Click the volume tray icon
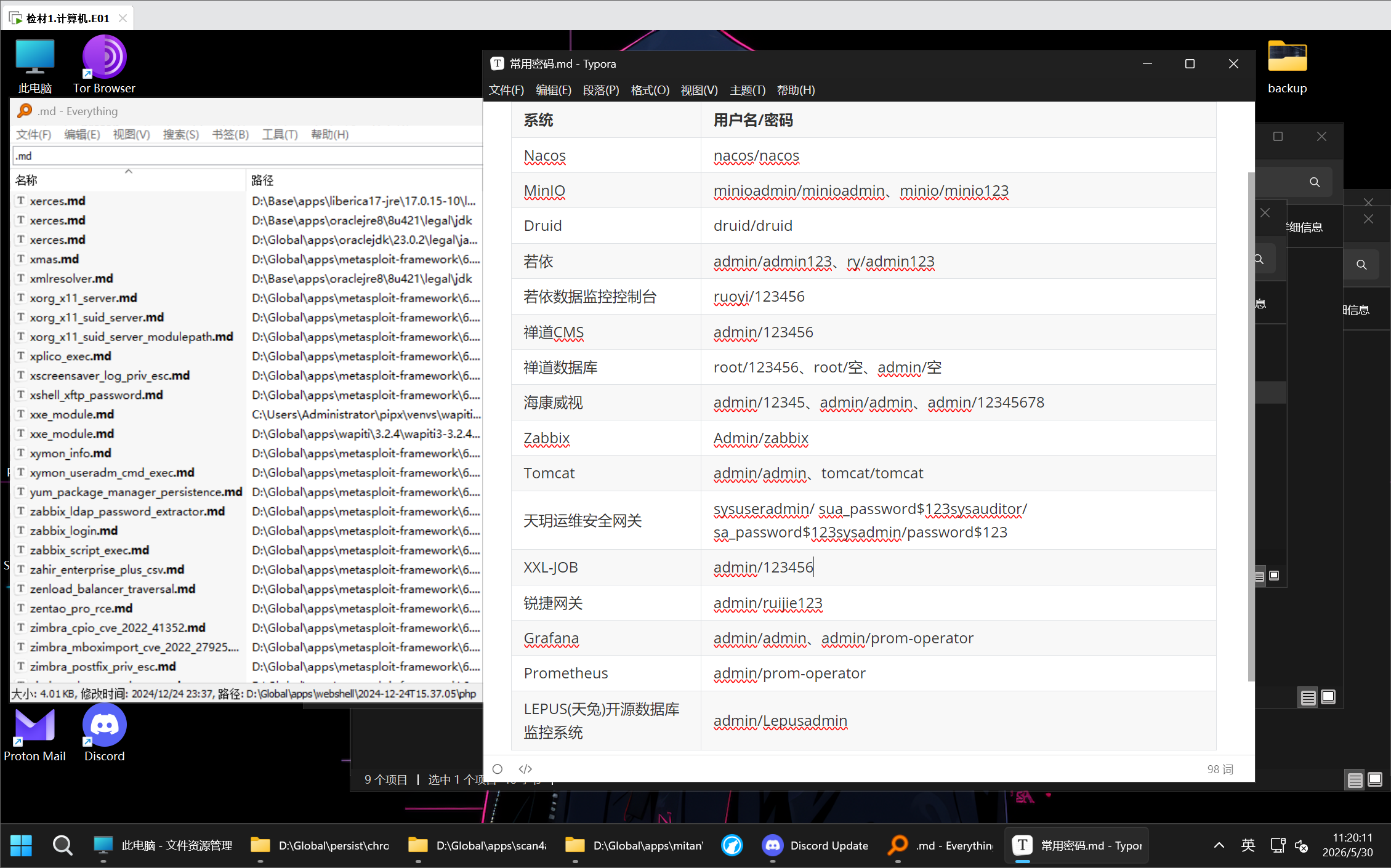 coord(1302,845)
